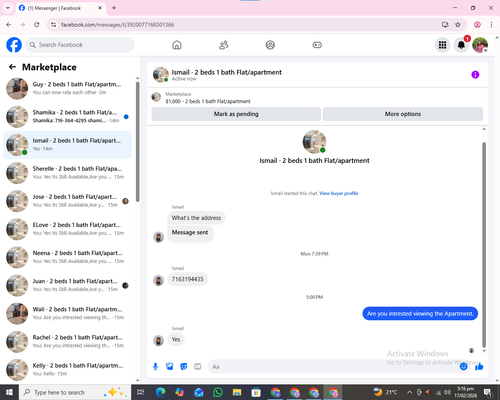Open the Chrome profile icon
Image resolution: width=500 pixels, height=400 pixels.
click(477, 25)
